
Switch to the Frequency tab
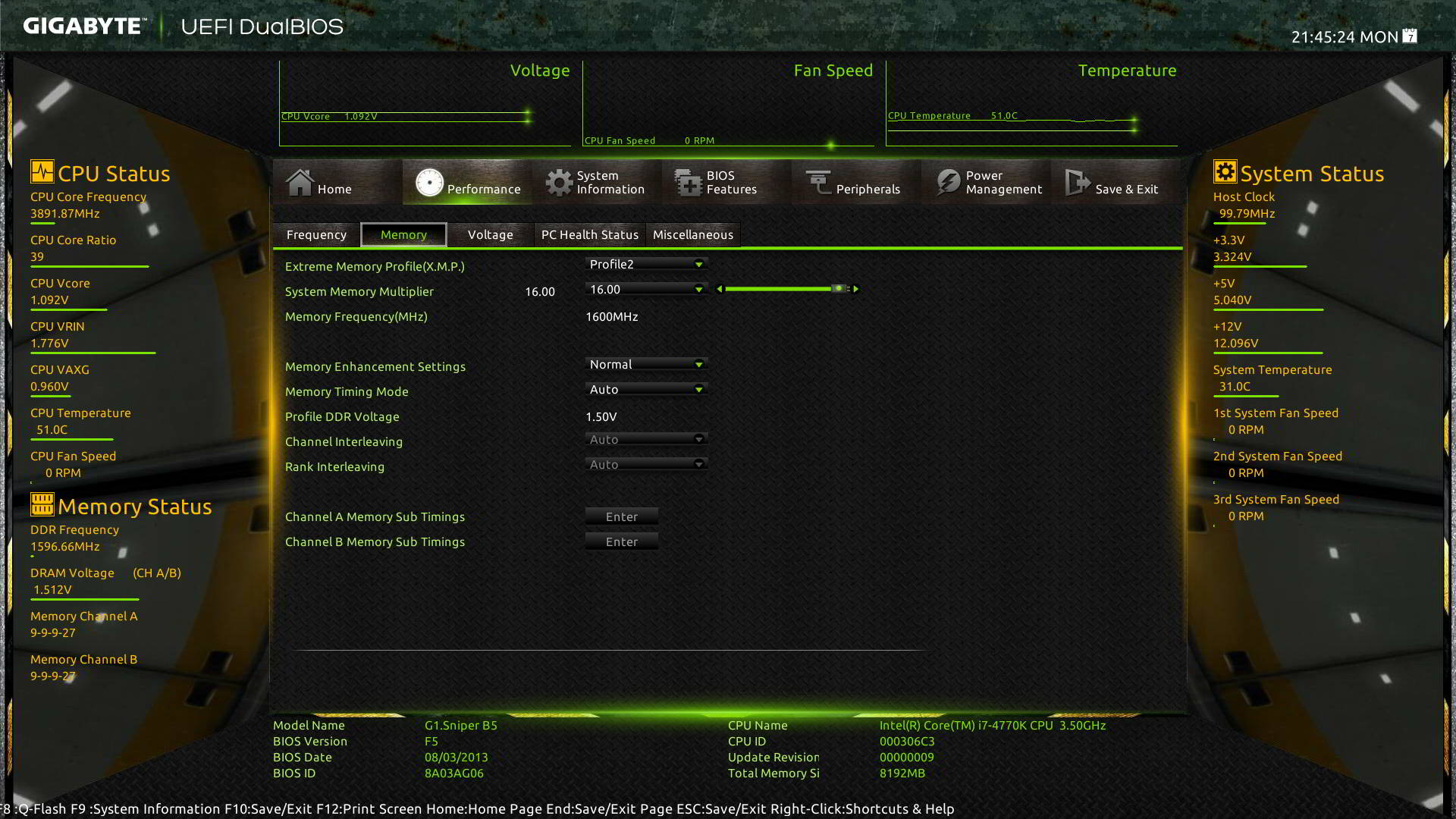[x=316, y=235]
